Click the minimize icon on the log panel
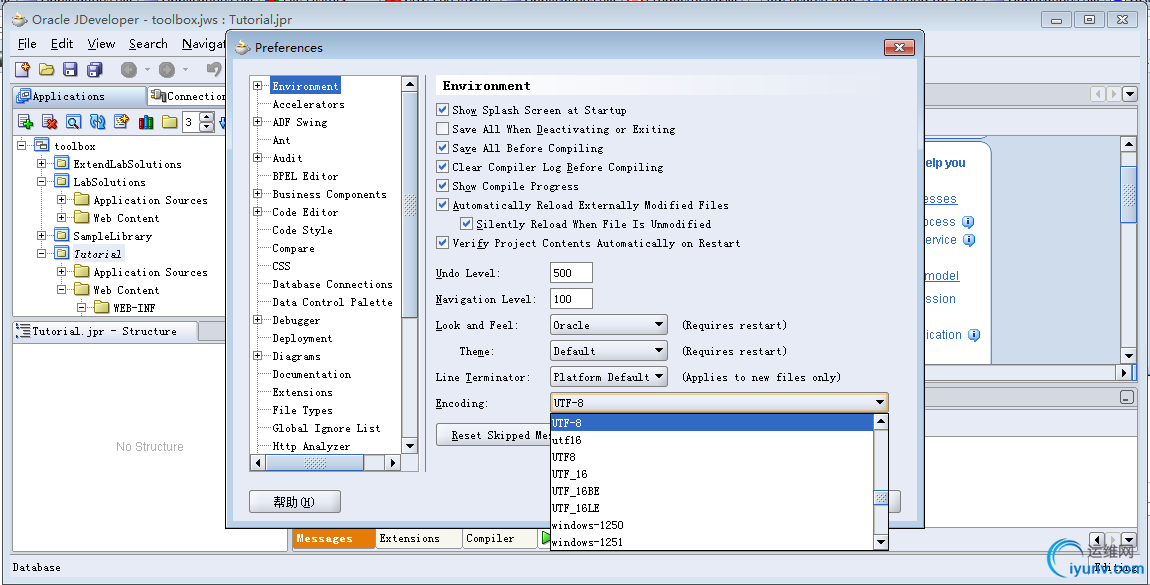The height and width of the screenshot is (585, 1150). [x=1127, y=397]
